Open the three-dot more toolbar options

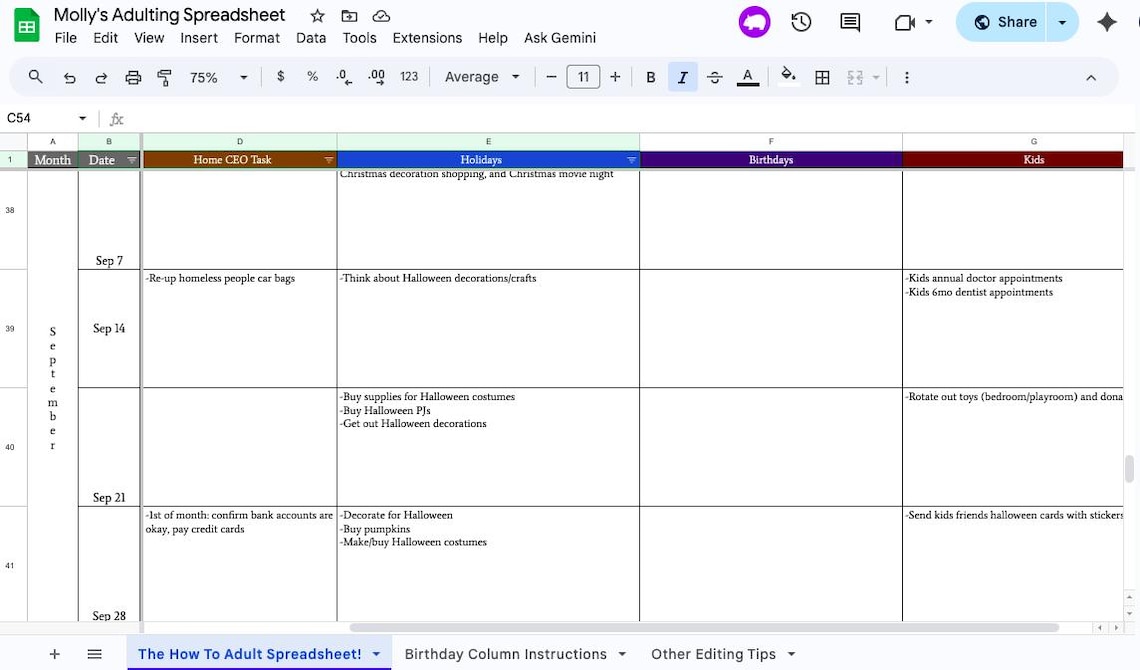tap(907, 77)
